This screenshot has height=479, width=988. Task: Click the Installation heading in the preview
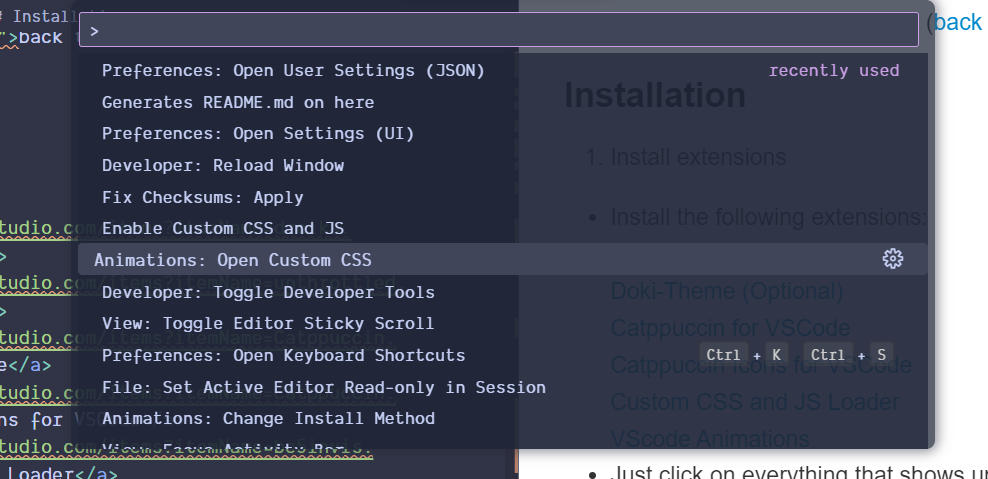click(655, 96)
